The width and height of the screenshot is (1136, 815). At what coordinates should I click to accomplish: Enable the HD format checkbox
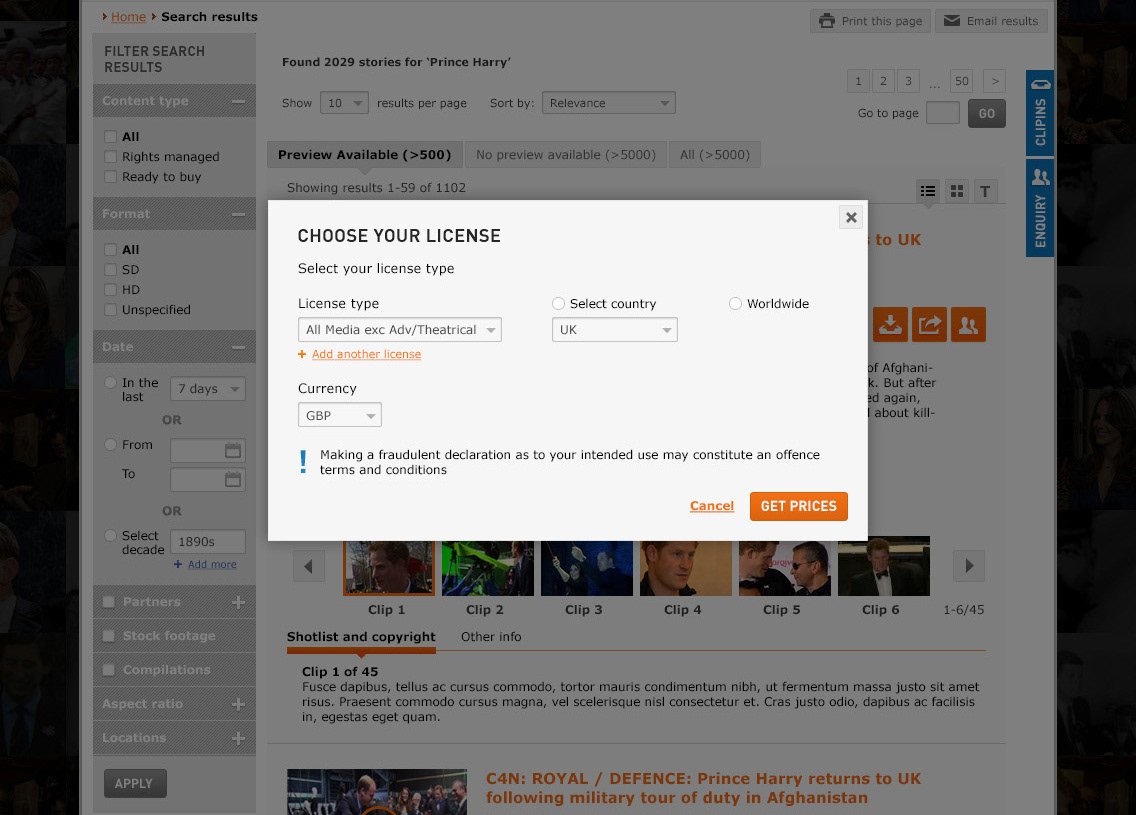[x=112, y=289]
